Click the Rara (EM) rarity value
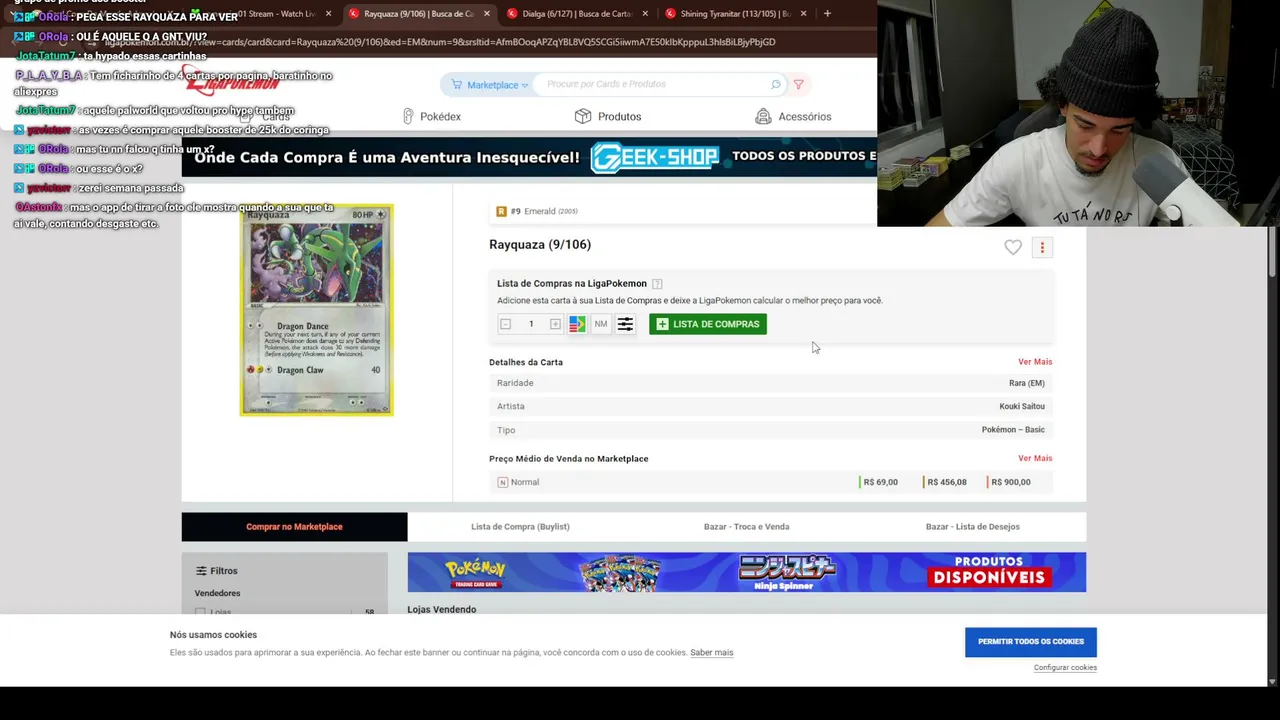Image resolution: width=1280 pixels, height=720 pixels. (1027, 383)
